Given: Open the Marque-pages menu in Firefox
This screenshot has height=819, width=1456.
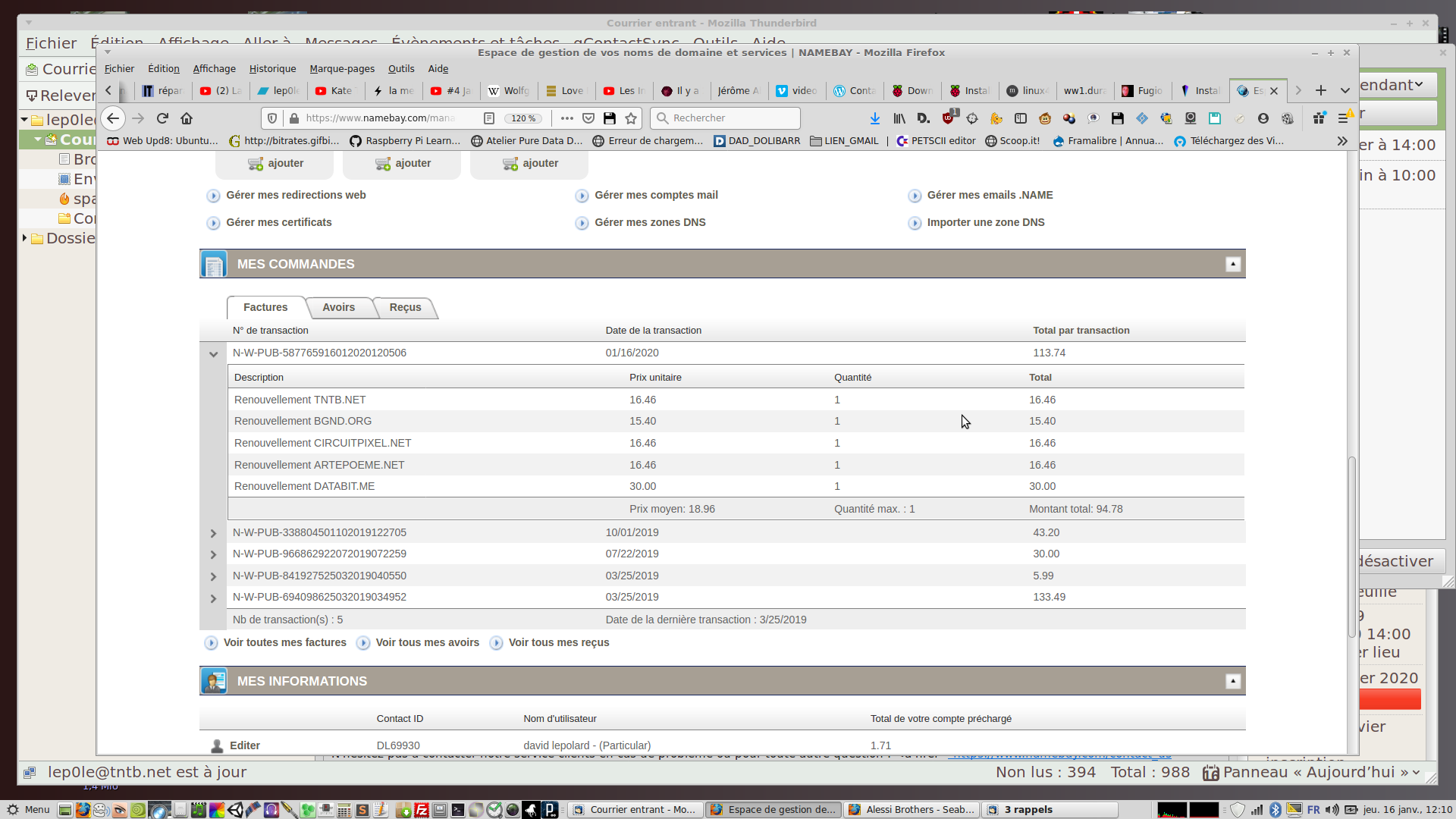Looking at the screenshot, I should point(341,68).
